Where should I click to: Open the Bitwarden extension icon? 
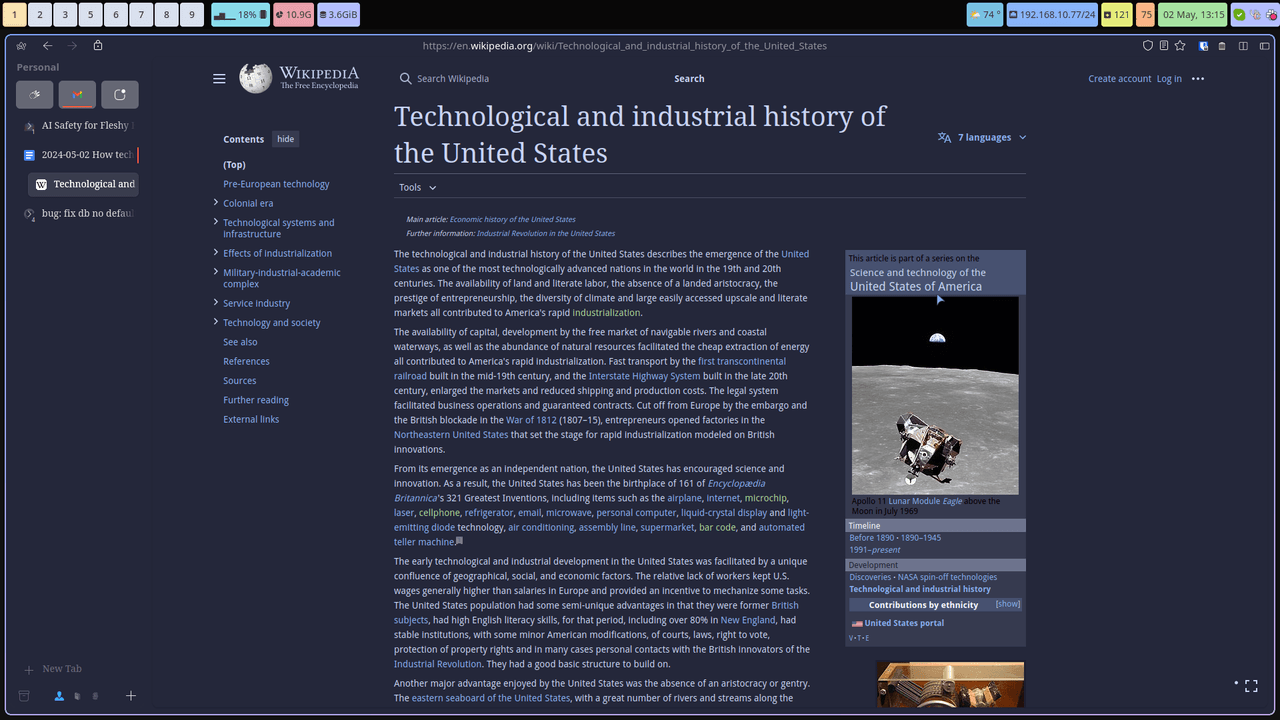click(x=1204, y=45)
